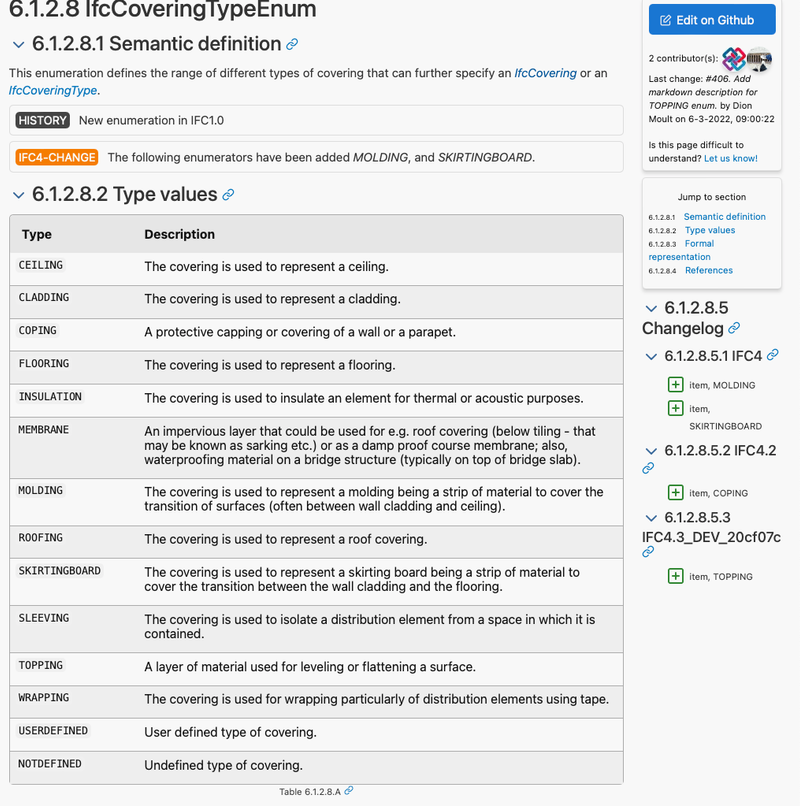Click the anchor icon beside IFC4.3_DEV_20cf07c heading
Viewport: 800px width, 806px height.
648,551
